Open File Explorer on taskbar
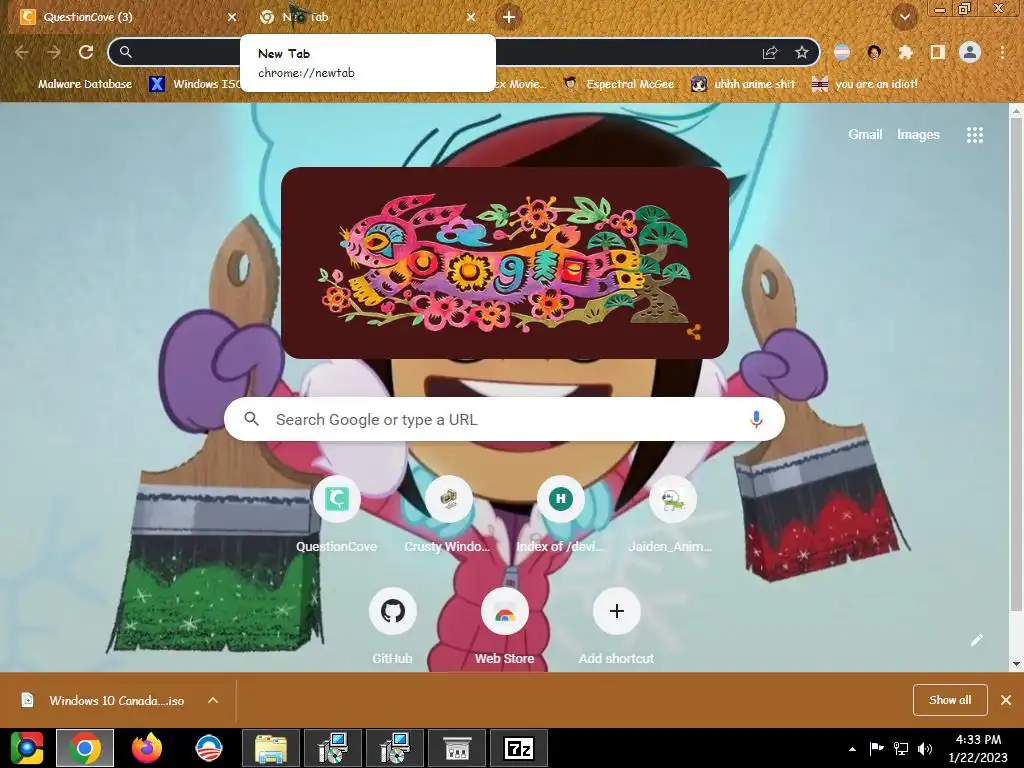1024x768 pixels. tap(270, 748)
